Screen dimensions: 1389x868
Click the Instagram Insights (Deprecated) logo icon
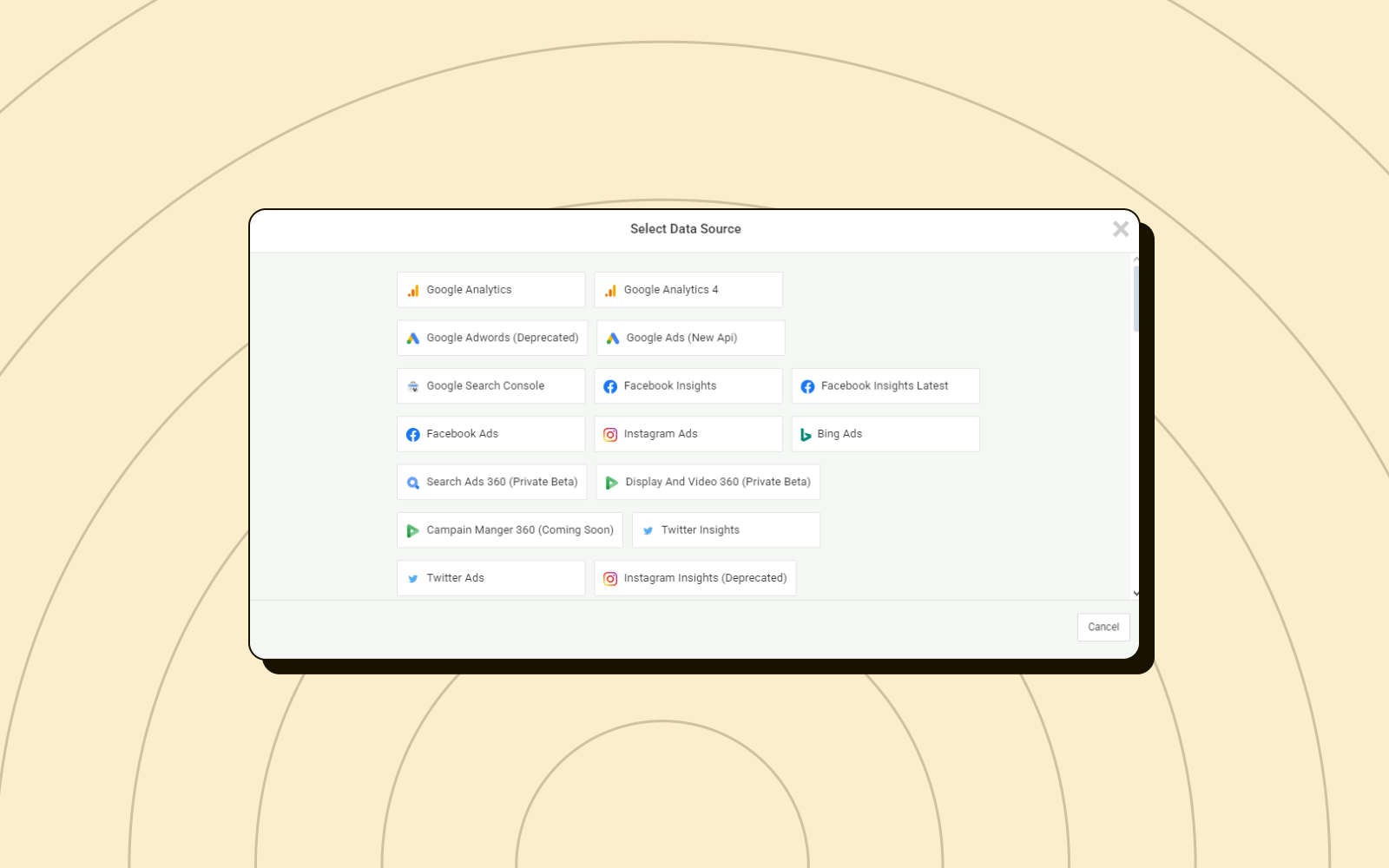tap(610, 578)
